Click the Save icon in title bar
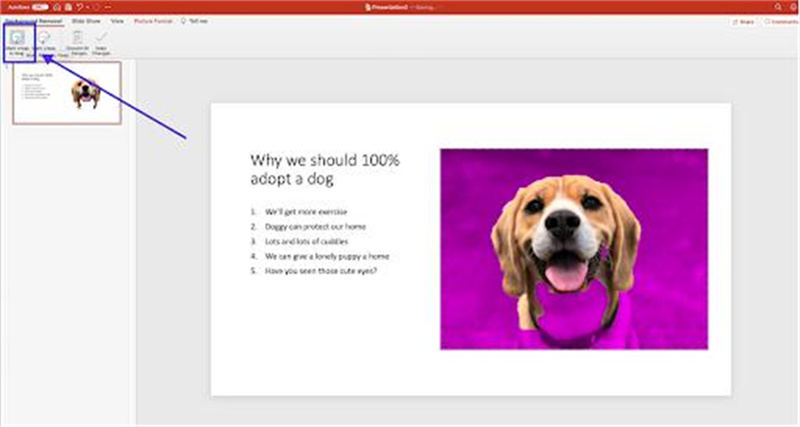 [68, 7]
